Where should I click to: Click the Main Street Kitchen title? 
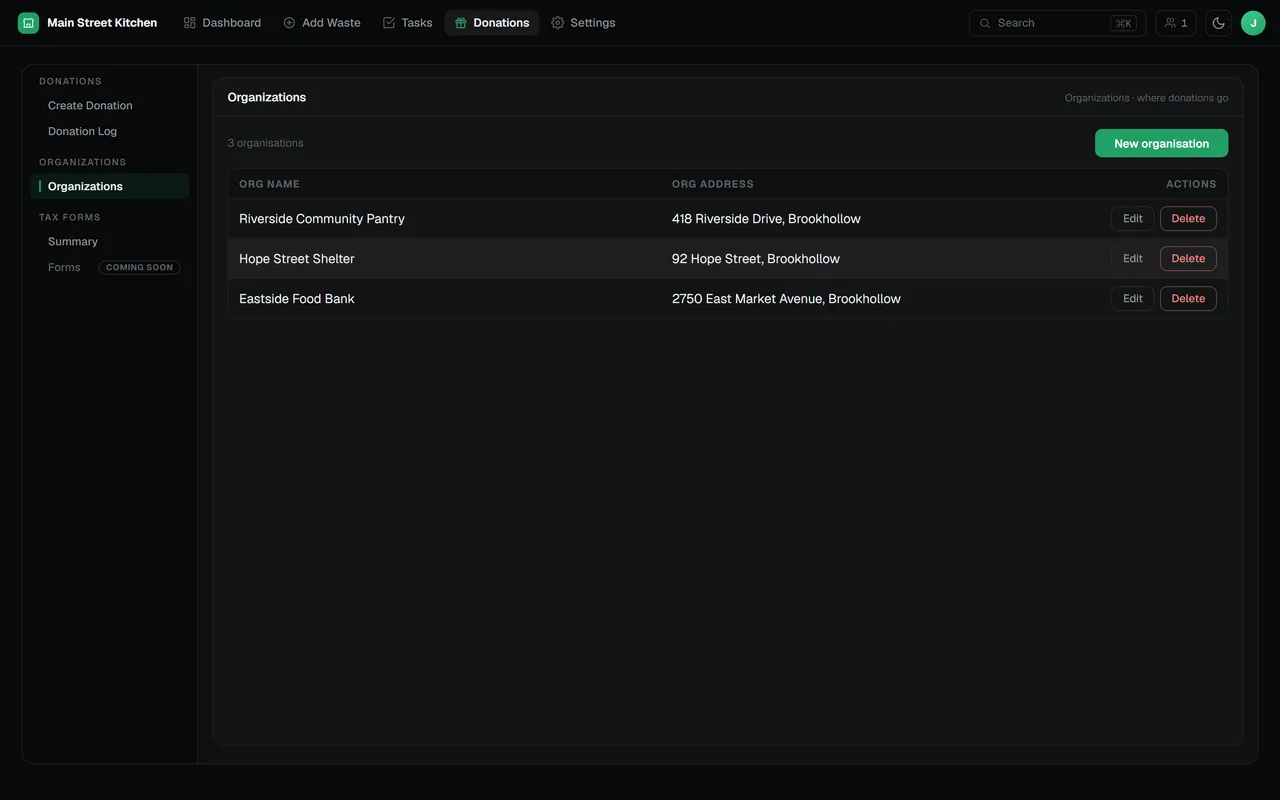click(x=102, y=23)
